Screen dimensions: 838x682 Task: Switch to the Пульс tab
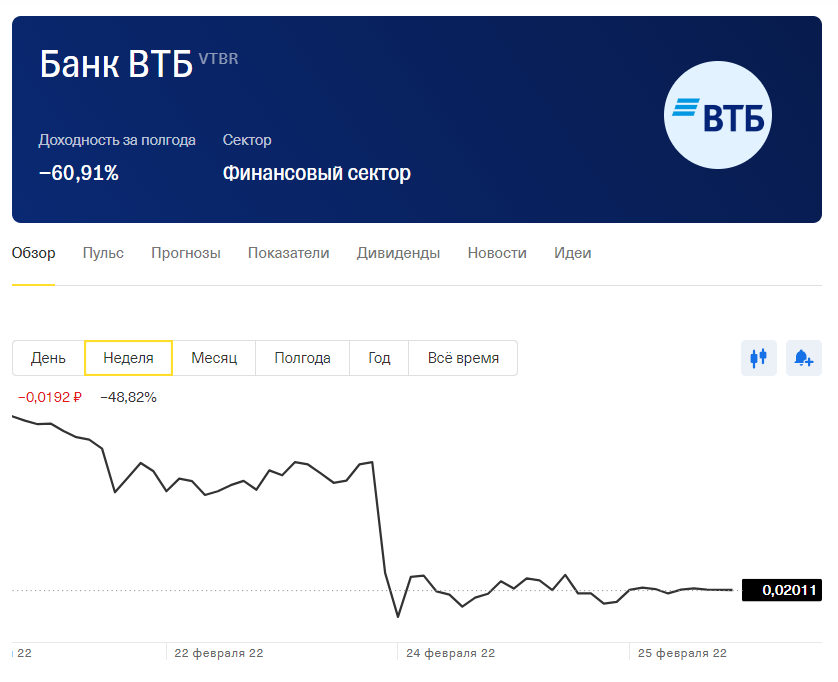click(103, 253)
